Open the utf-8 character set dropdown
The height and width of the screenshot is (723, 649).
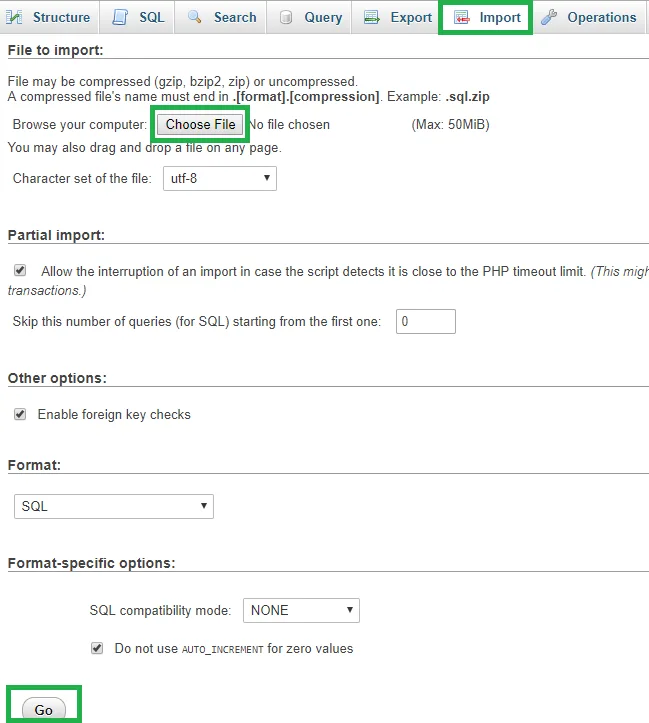[220, 178]
